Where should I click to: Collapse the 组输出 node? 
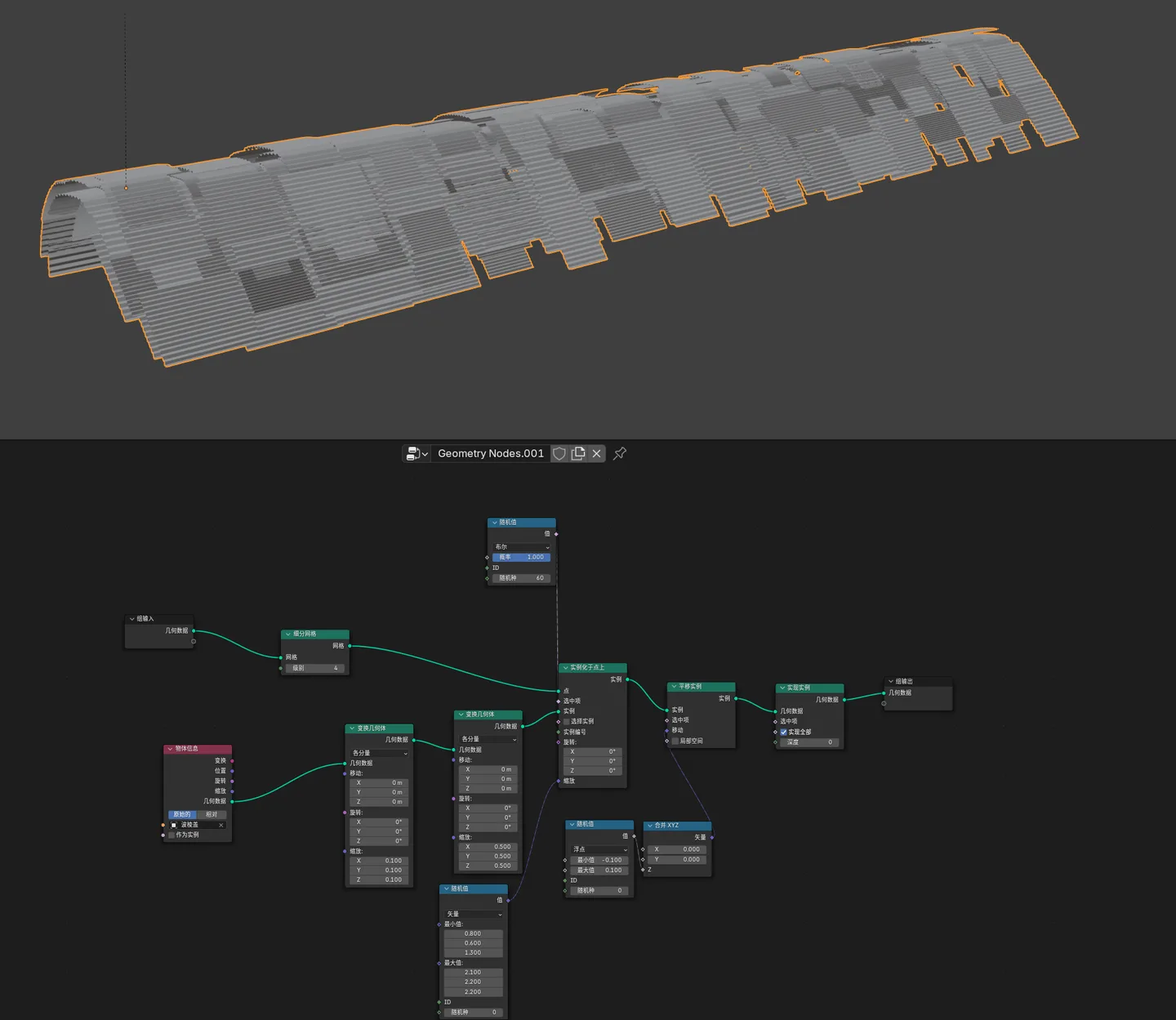click(x=891, y=681)
